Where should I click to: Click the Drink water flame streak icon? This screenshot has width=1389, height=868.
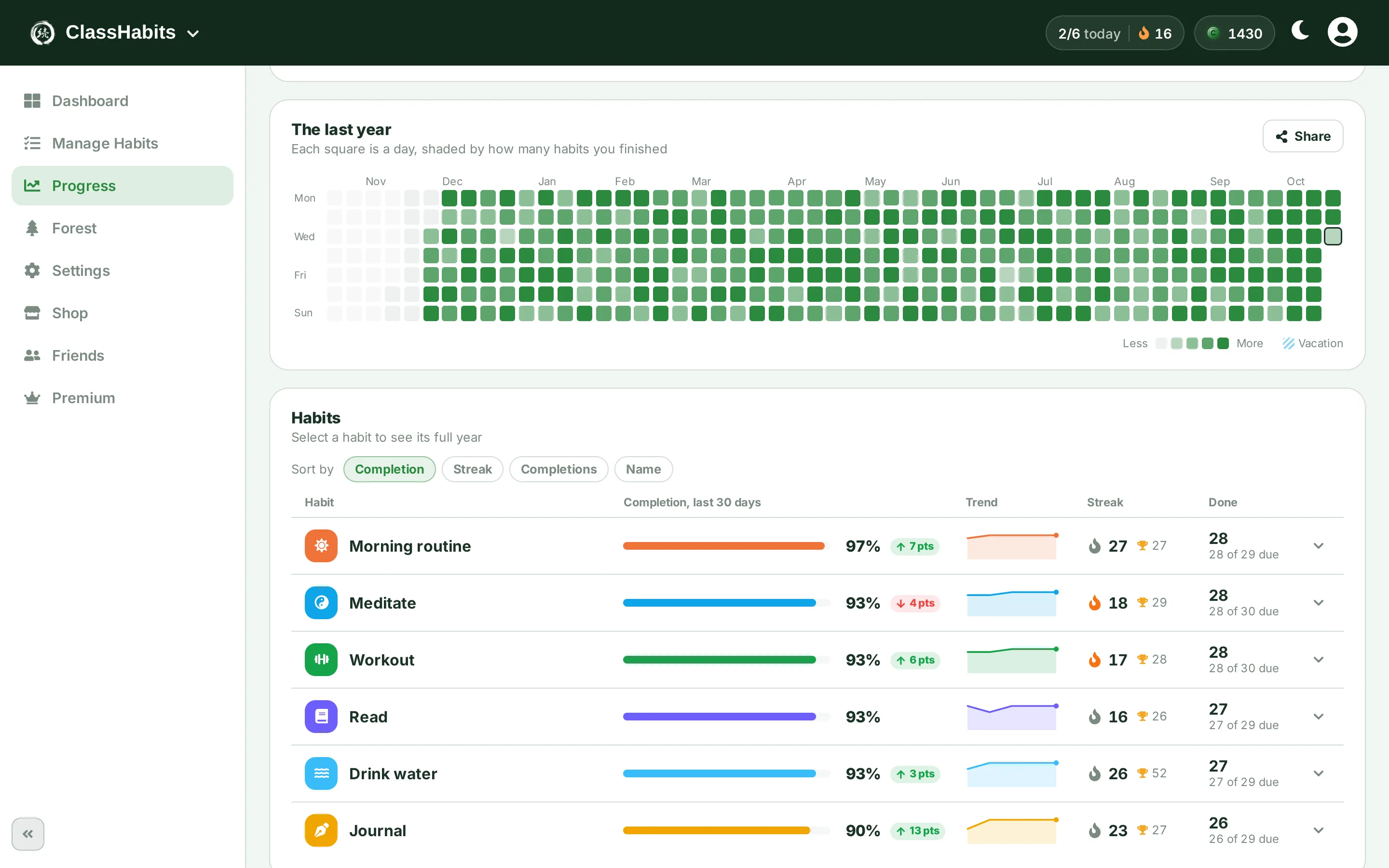(1094, 774)
